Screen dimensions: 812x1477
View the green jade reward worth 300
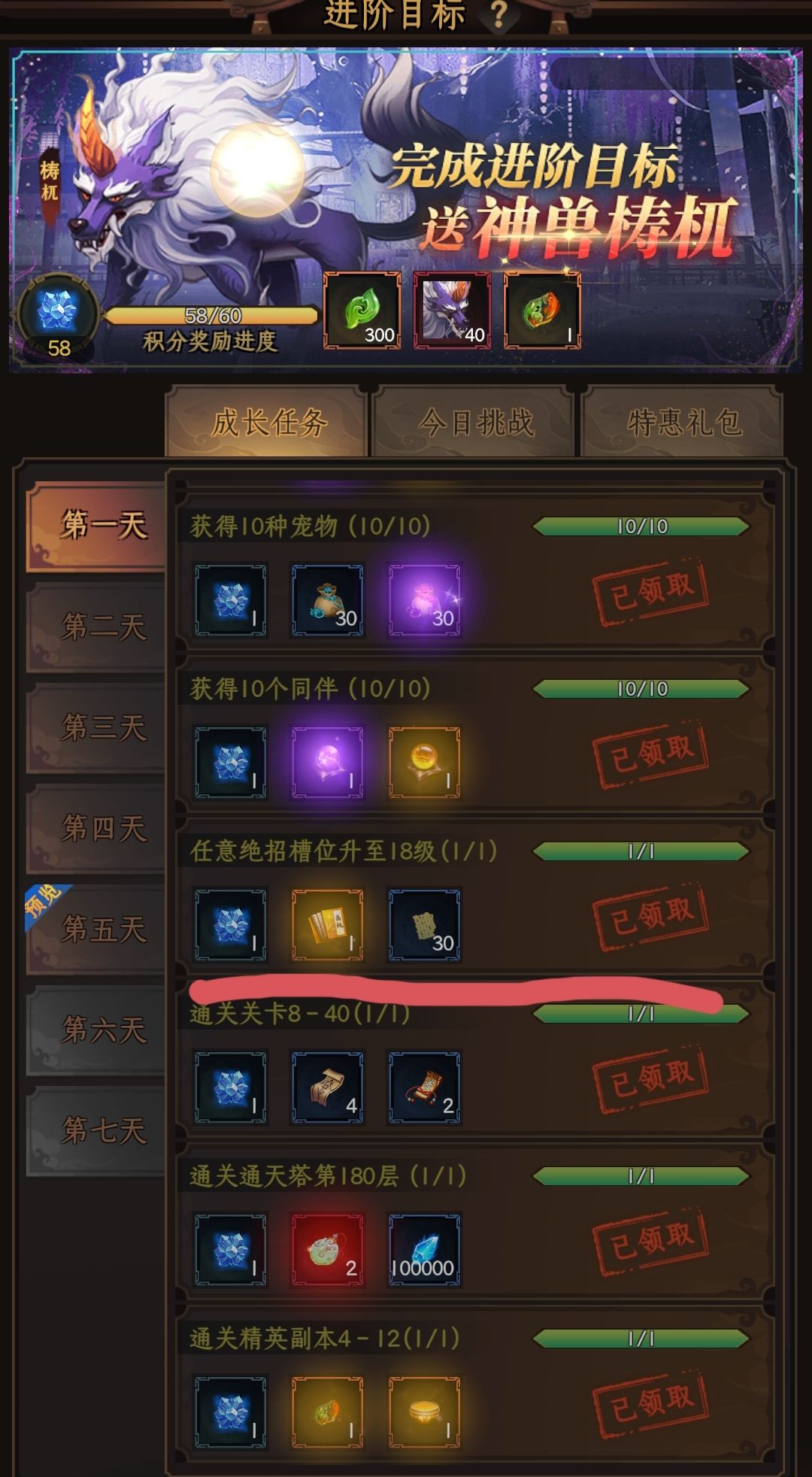click(x=362, y=311)
